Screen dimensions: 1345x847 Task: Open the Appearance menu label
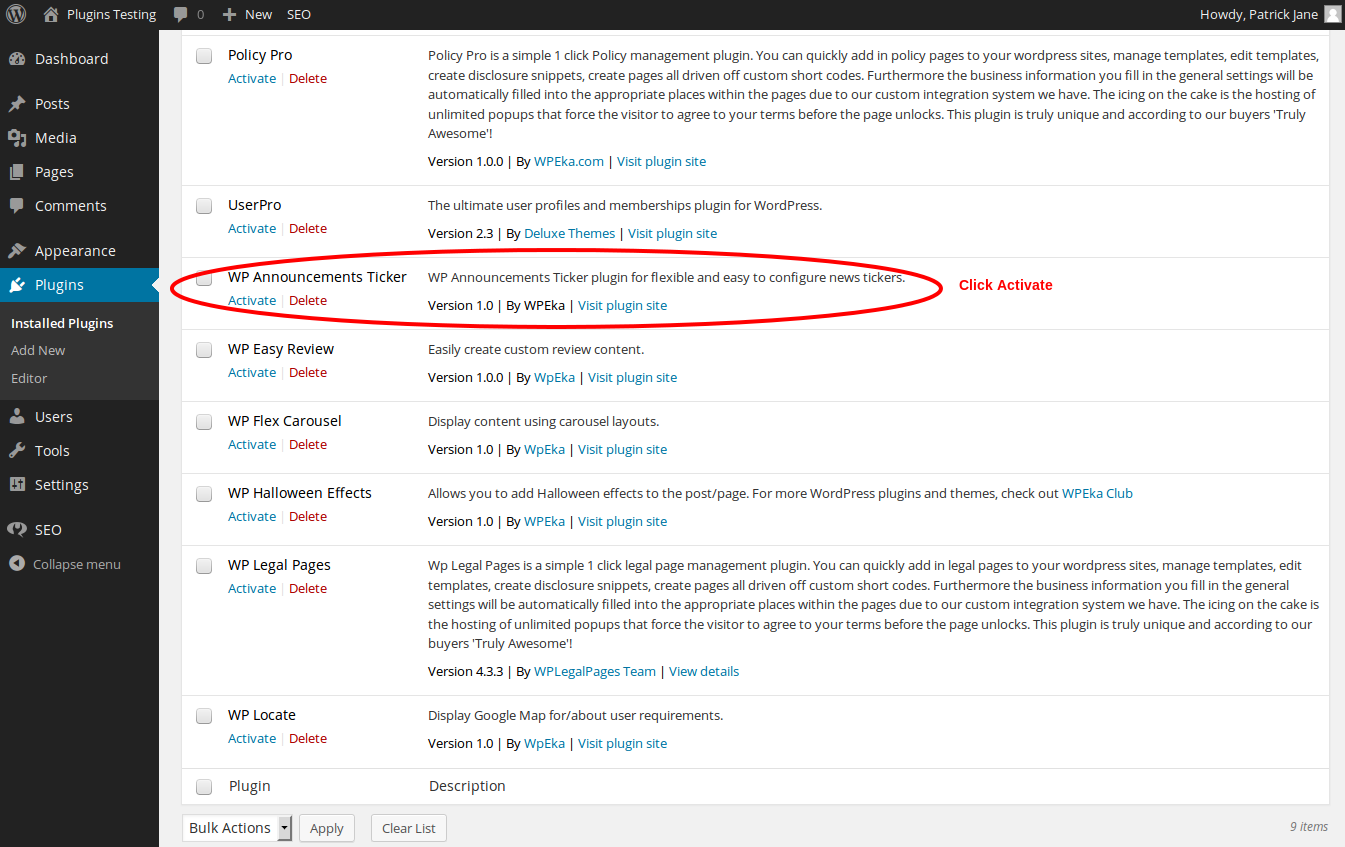click(75, 251)
